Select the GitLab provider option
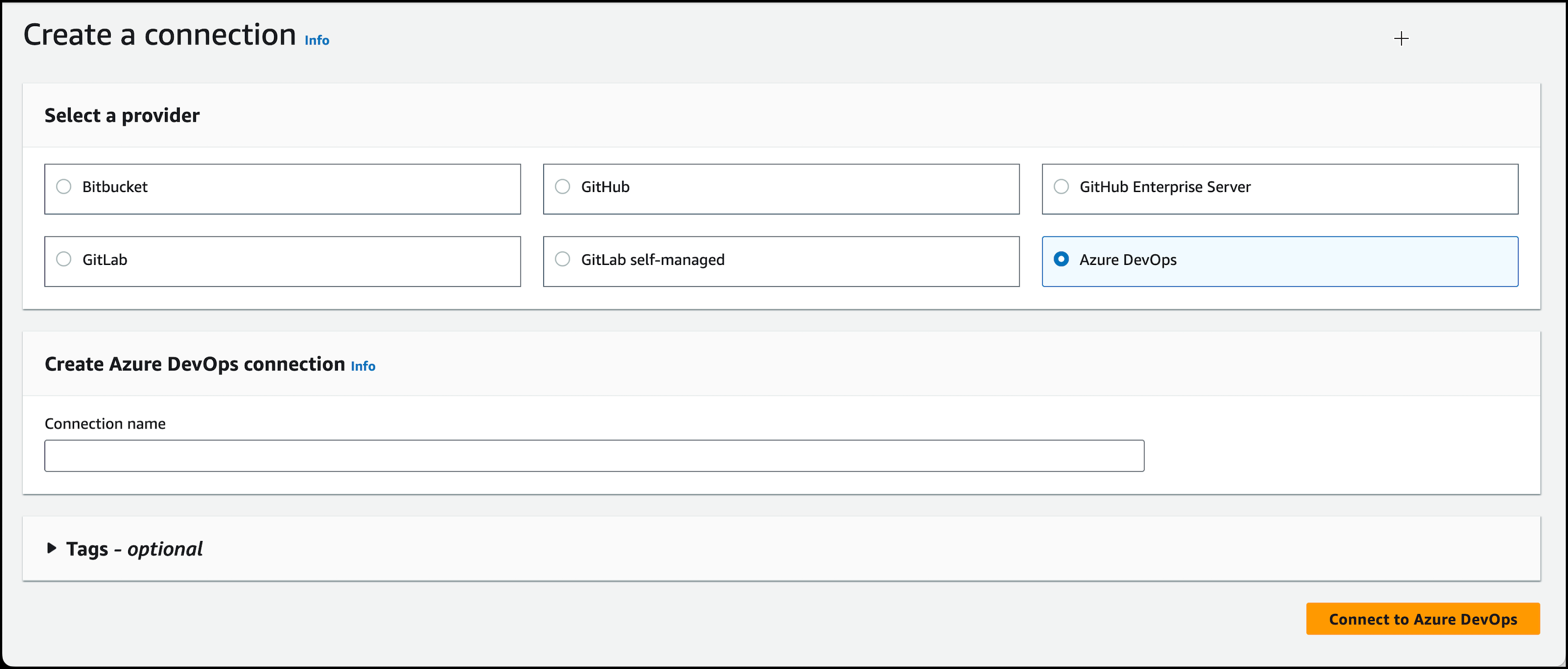This screenshot has height=669, width=1568. tap(63, 260)
